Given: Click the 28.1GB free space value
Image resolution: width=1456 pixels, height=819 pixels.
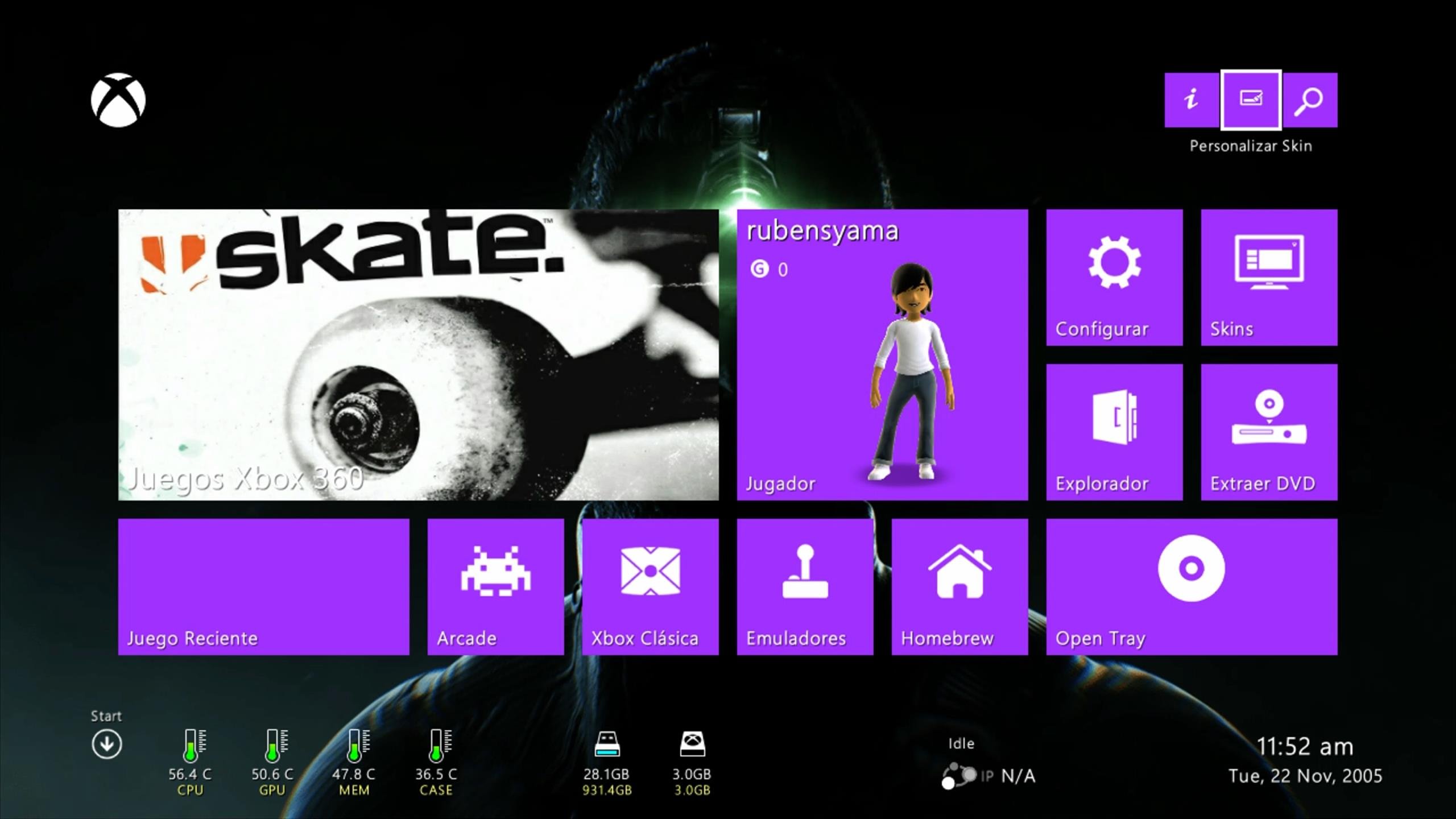Looking at the screenshot, I should coord(606,774).
